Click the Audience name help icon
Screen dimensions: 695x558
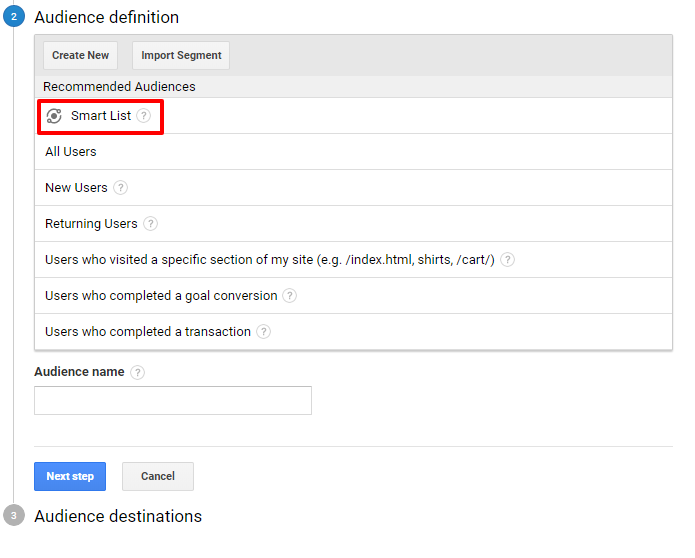click(x=137, y=372)
